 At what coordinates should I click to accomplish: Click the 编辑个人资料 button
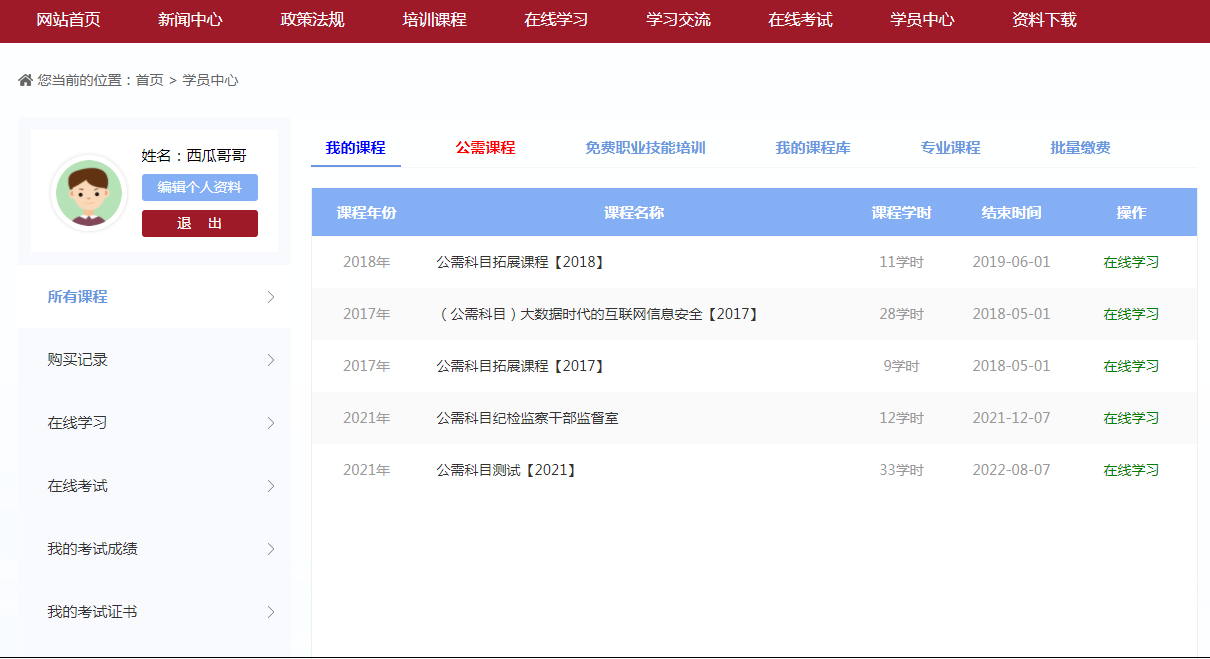coord(200,187)
